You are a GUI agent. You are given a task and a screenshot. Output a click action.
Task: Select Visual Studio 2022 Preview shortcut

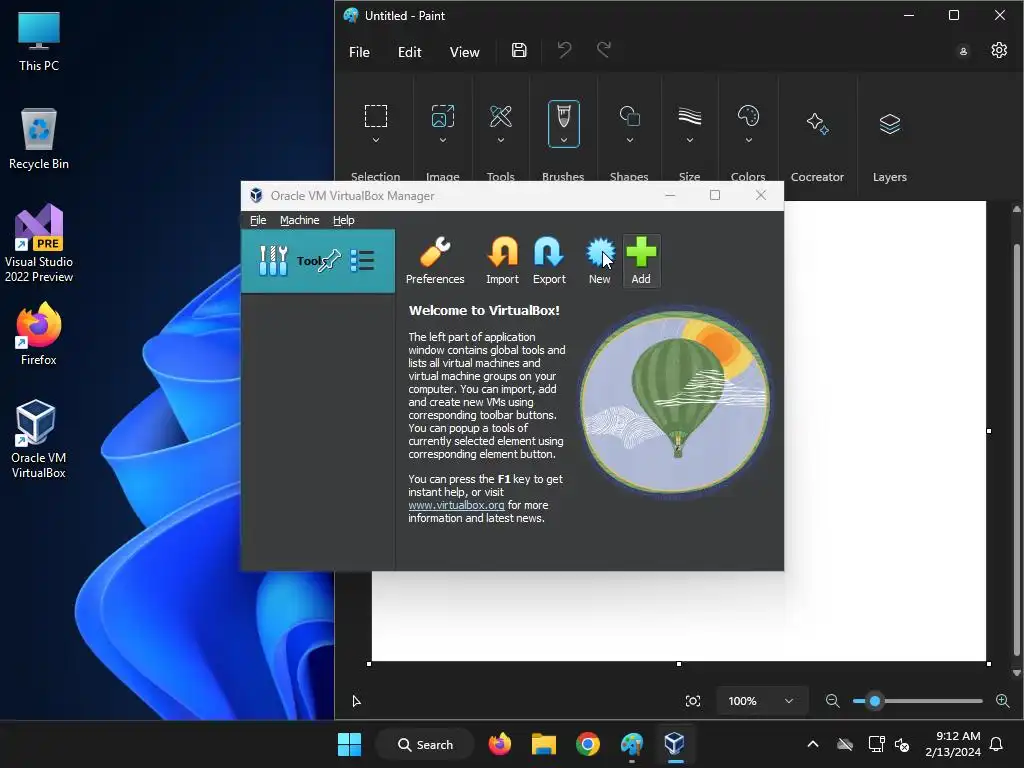click(x=39, y=243)
